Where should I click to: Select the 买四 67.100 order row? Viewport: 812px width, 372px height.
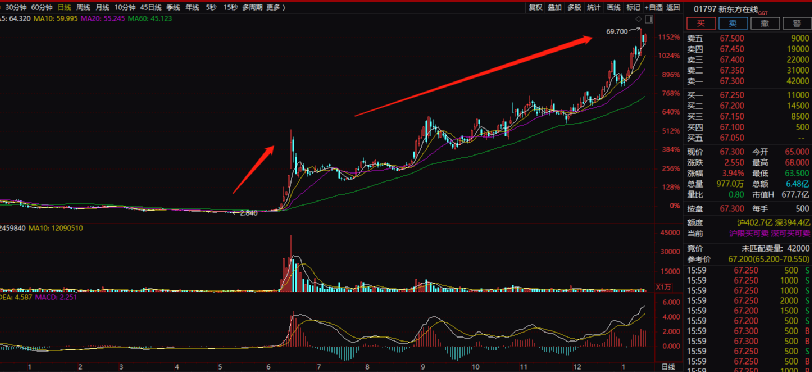[x=748, y=127]
